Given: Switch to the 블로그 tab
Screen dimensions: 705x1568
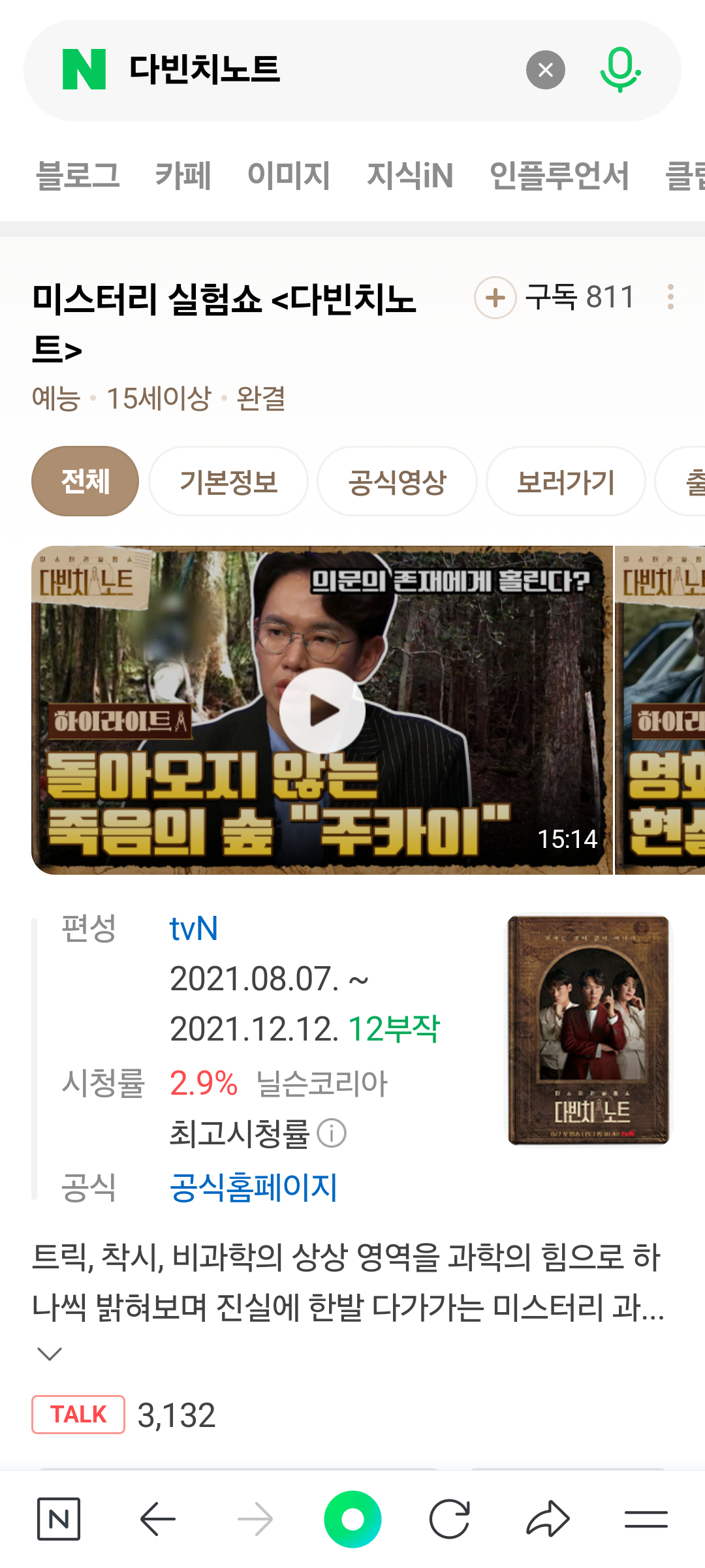Looking at the screenshot, I should pyautogui.click(x=78, y=176).
